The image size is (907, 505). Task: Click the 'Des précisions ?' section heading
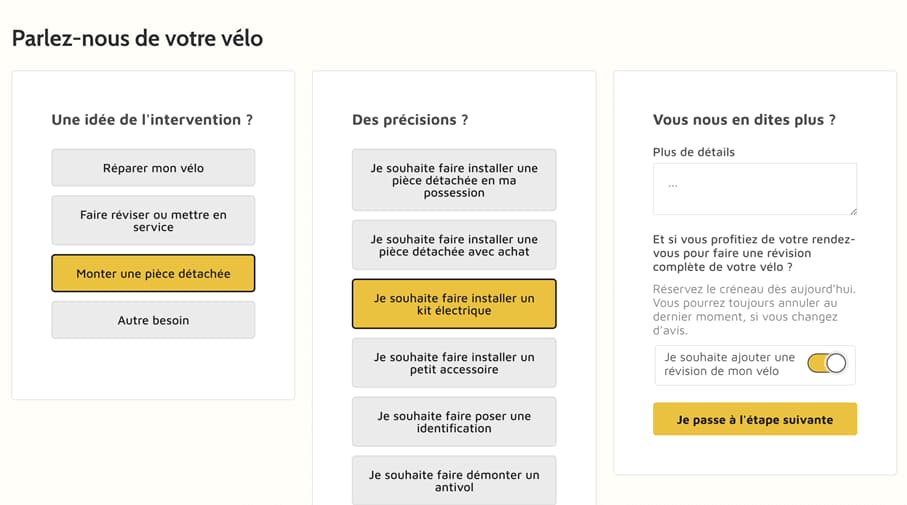coord(410,120)
